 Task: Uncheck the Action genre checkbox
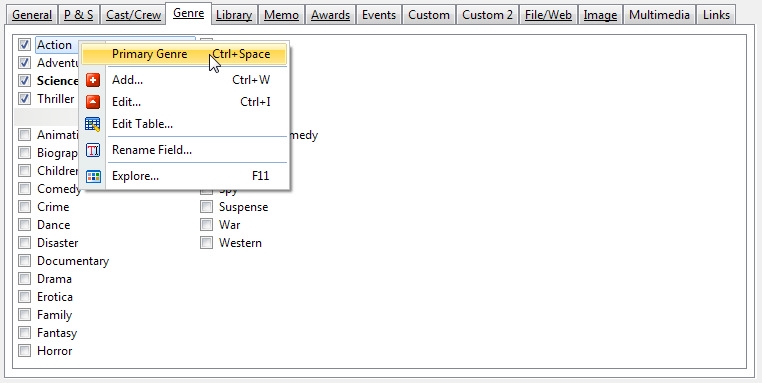pyautogui.click(x=24, y=45)
